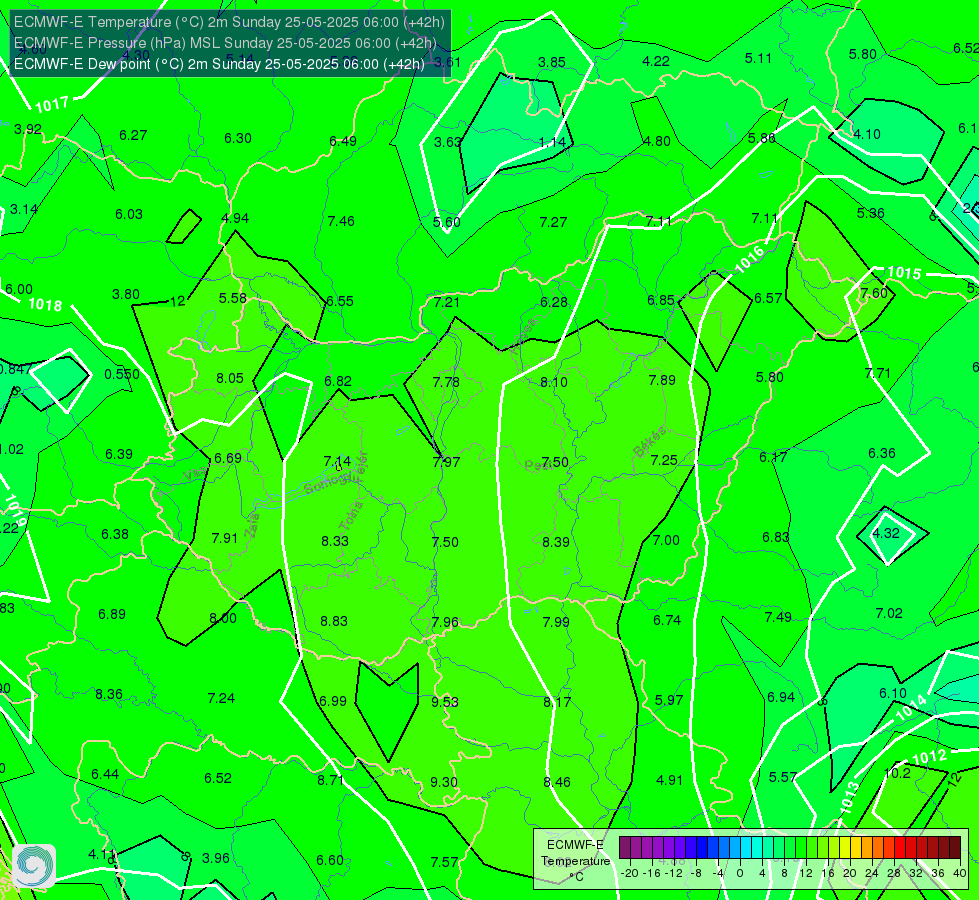Click the dark purple swatch at the legend's -20 end
The height and width of the screenshot is (900, 979).
click(x=625, y=848)
